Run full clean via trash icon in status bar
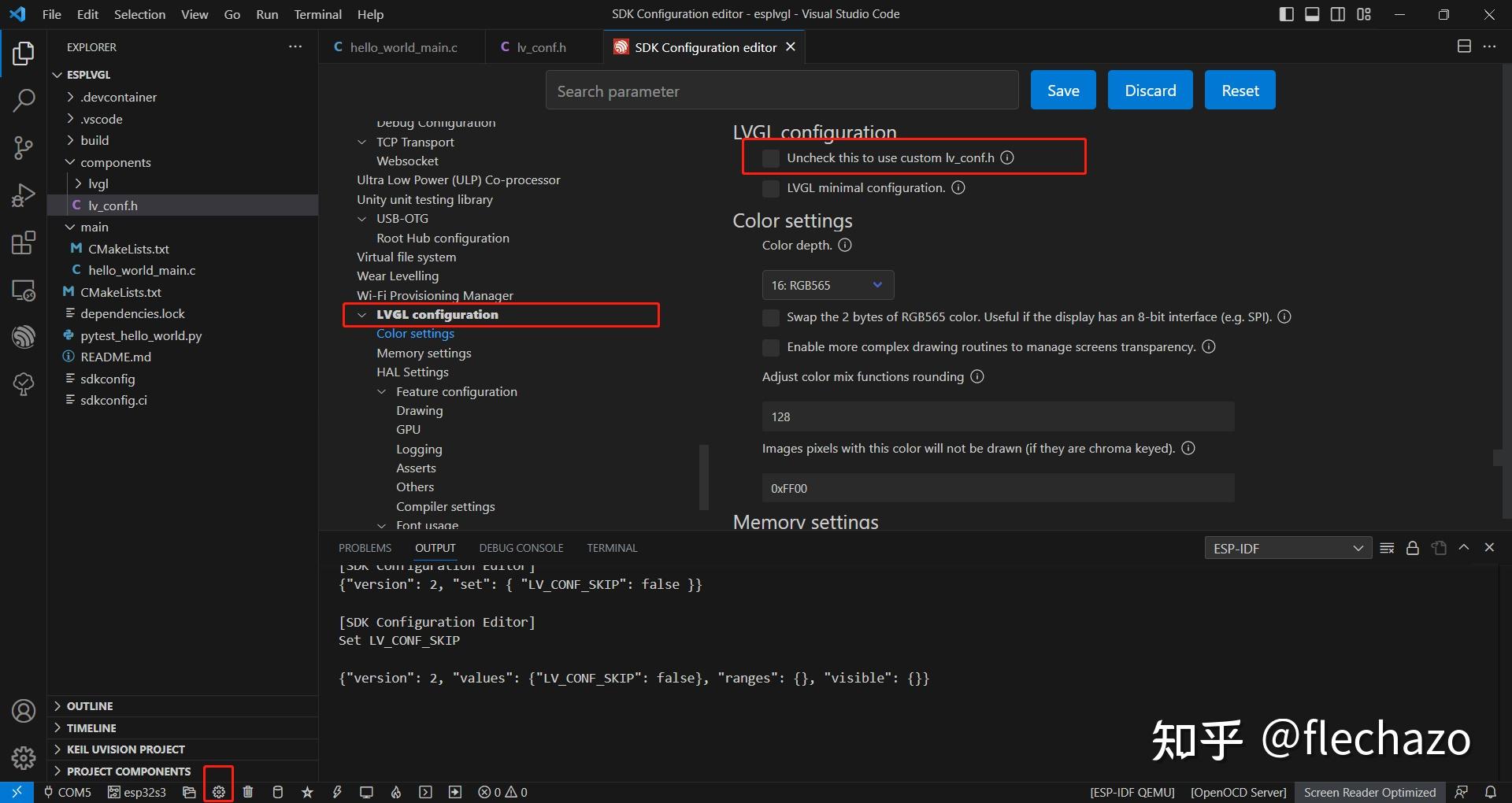 (x=248, y=792)
